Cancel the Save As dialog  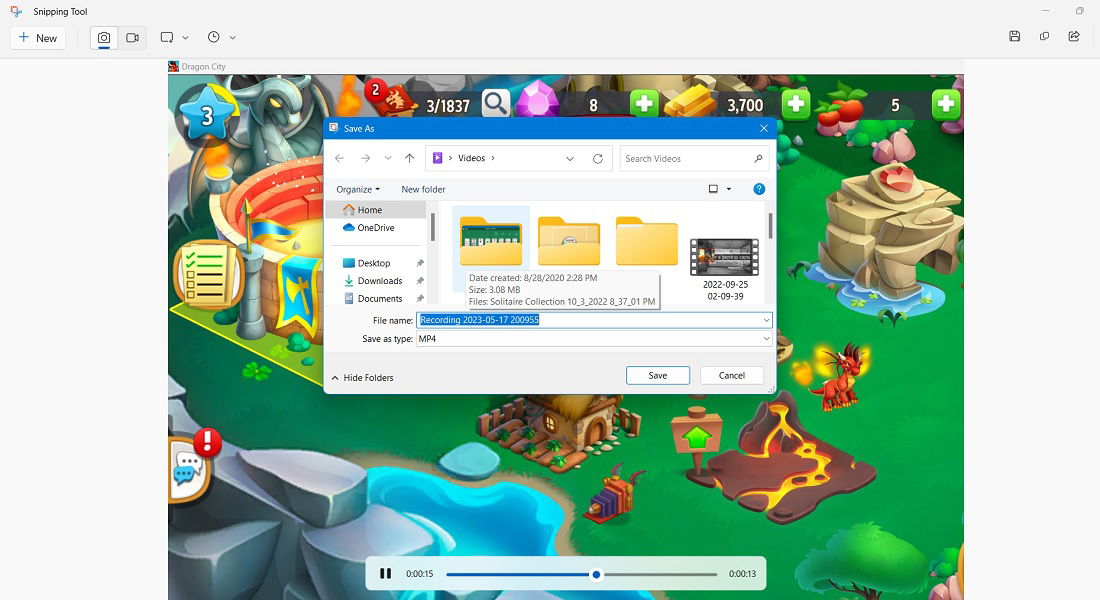pyautogui.click(x=731, y=375)
